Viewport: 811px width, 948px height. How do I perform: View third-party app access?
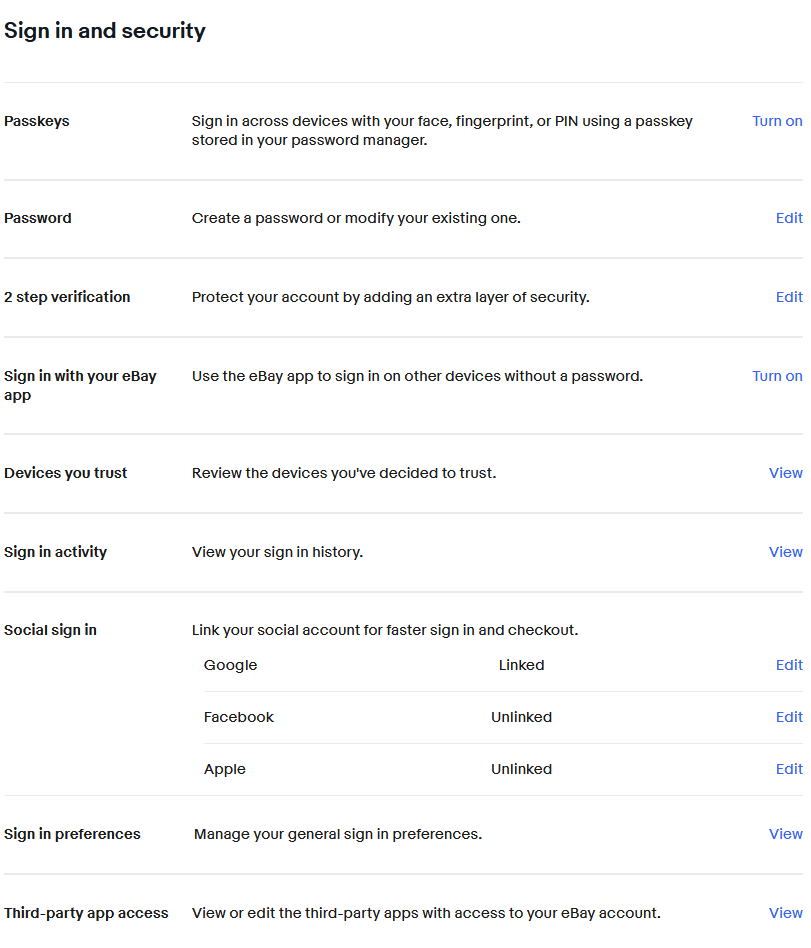785,913
